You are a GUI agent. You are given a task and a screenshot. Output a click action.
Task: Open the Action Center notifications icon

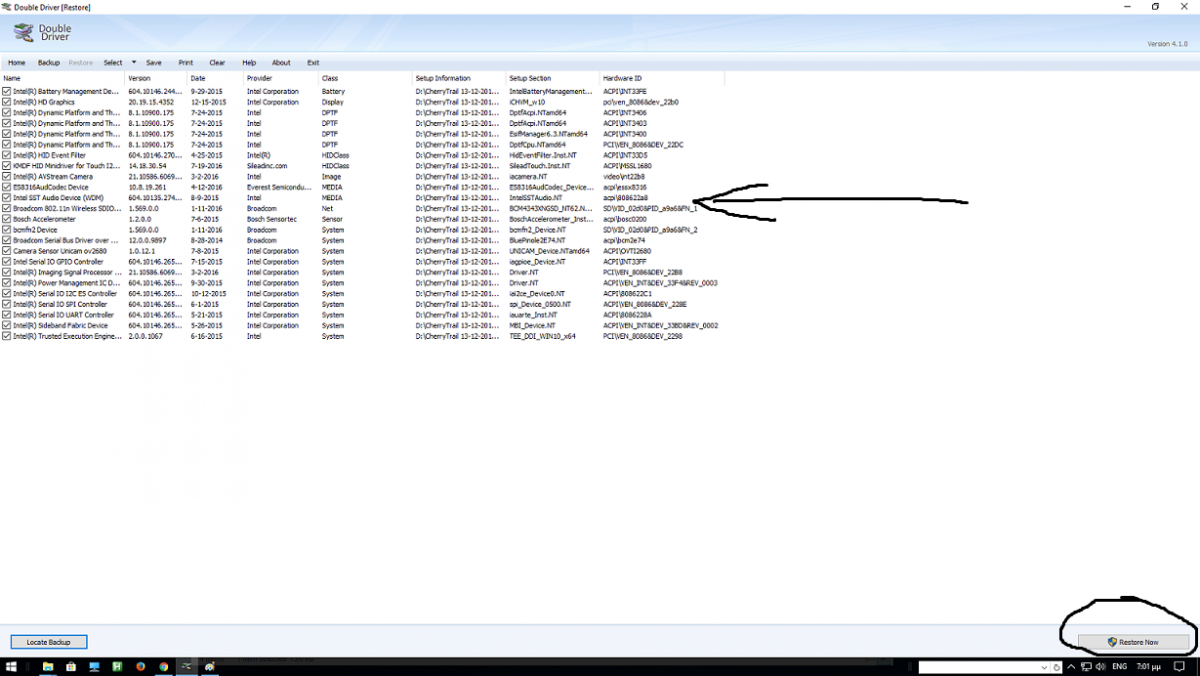1178,666
